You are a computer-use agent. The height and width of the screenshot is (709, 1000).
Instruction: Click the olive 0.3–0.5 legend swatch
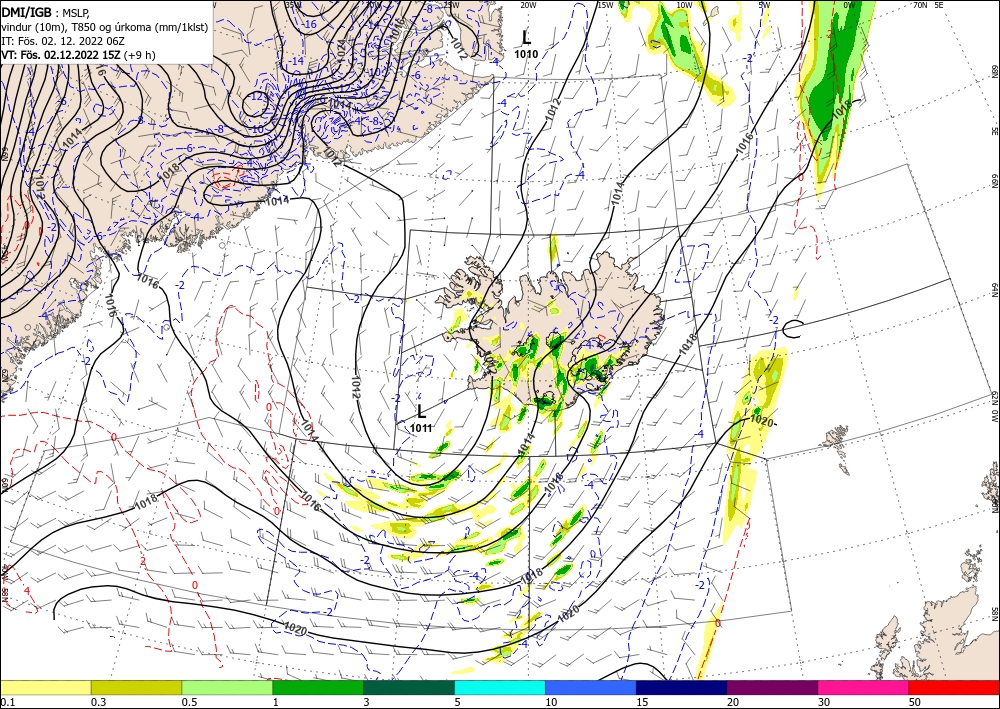pyautogui.click(x=136, y=687)
